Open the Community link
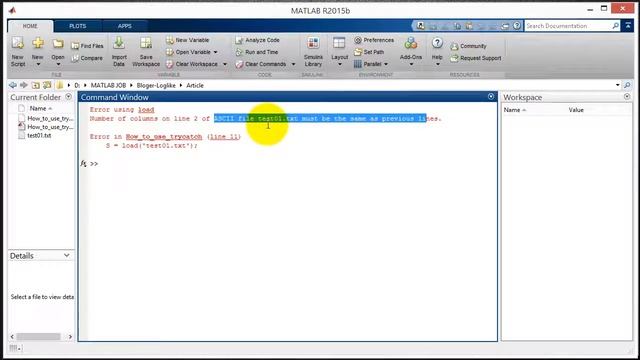Viewport: 640px width, 360px height. click(x=469, y=46)
